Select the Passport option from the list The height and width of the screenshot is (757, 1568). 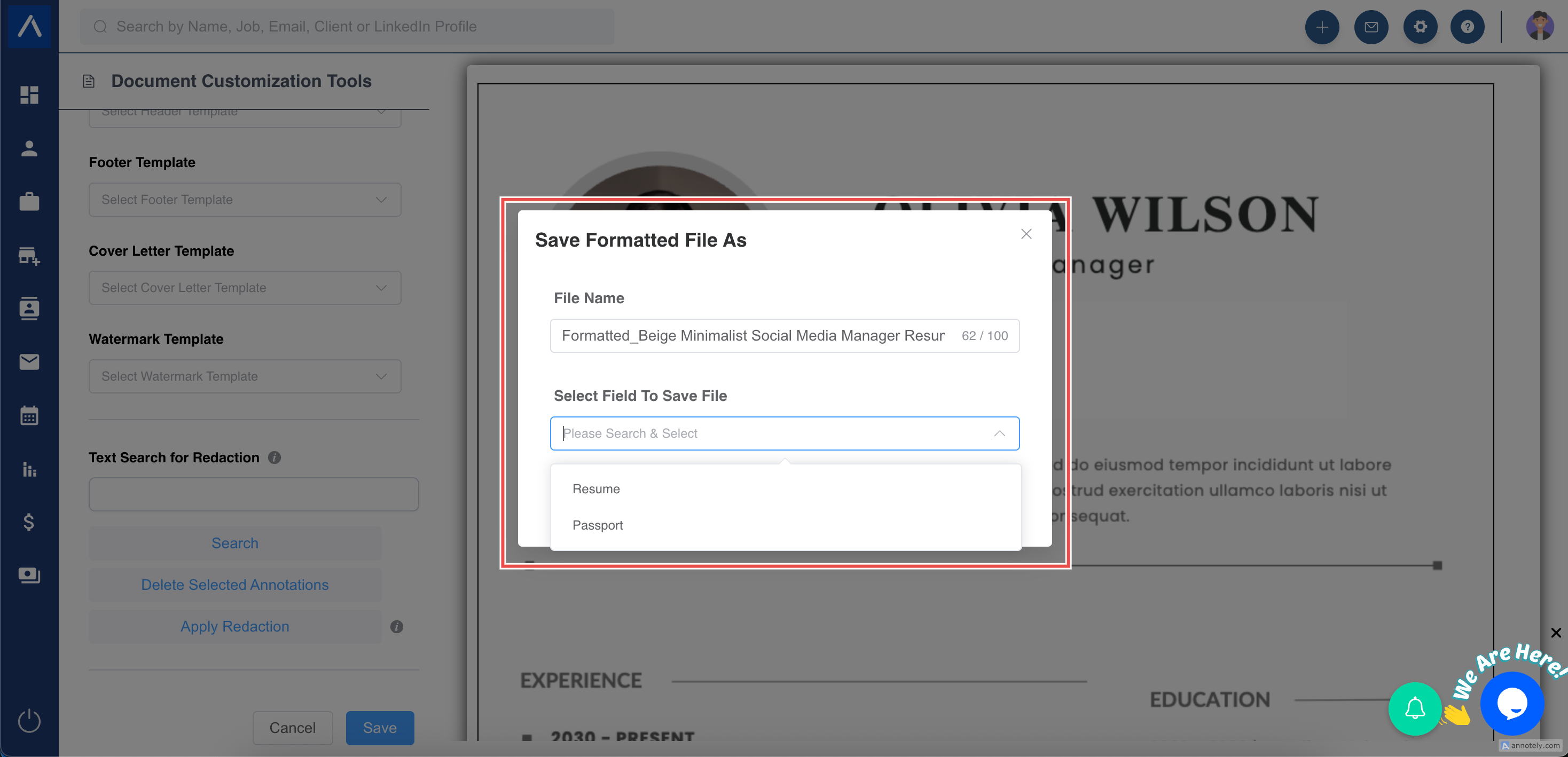(597, 525)
